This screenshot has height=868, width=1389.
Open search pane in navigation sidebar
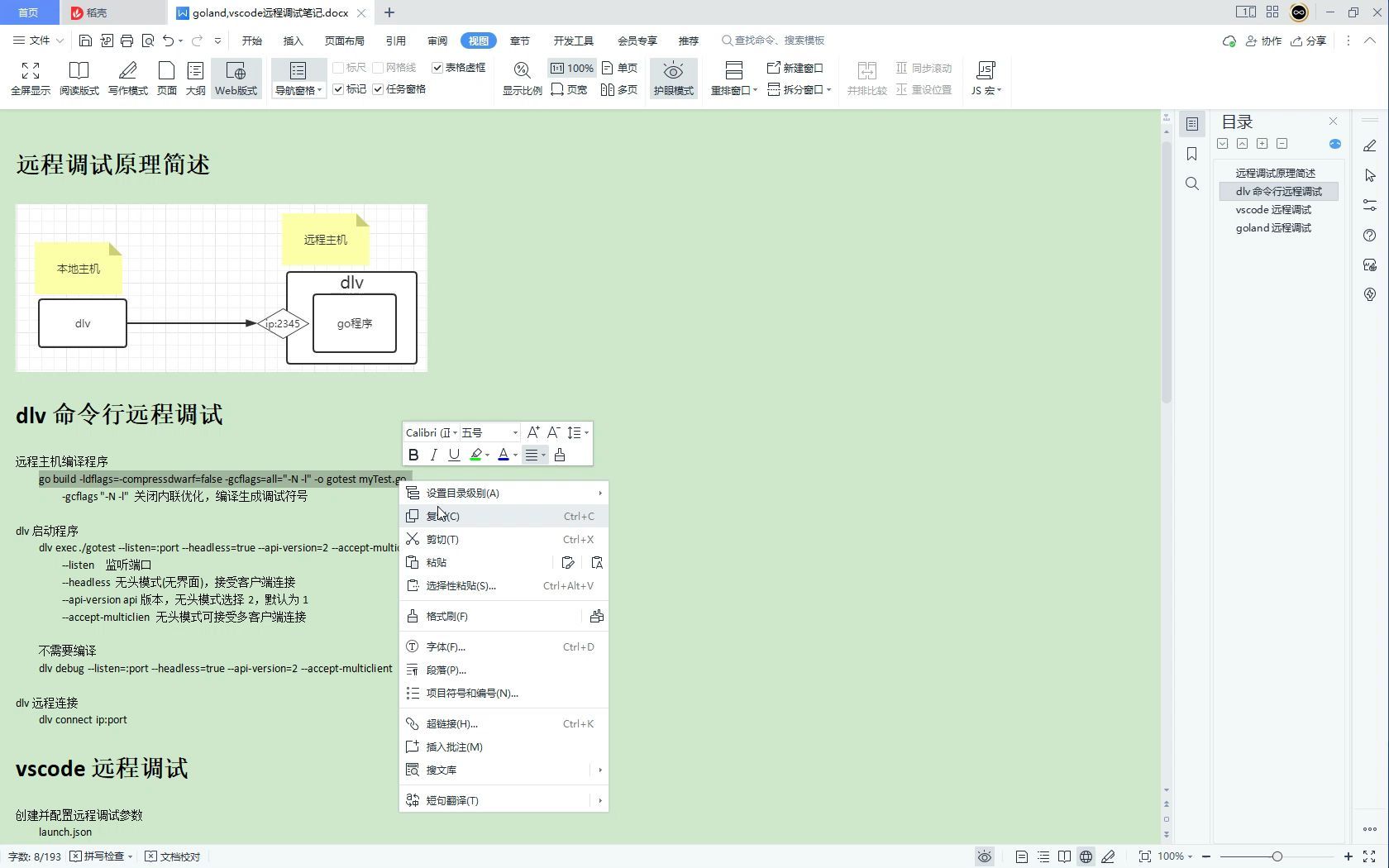(1192, 184)
